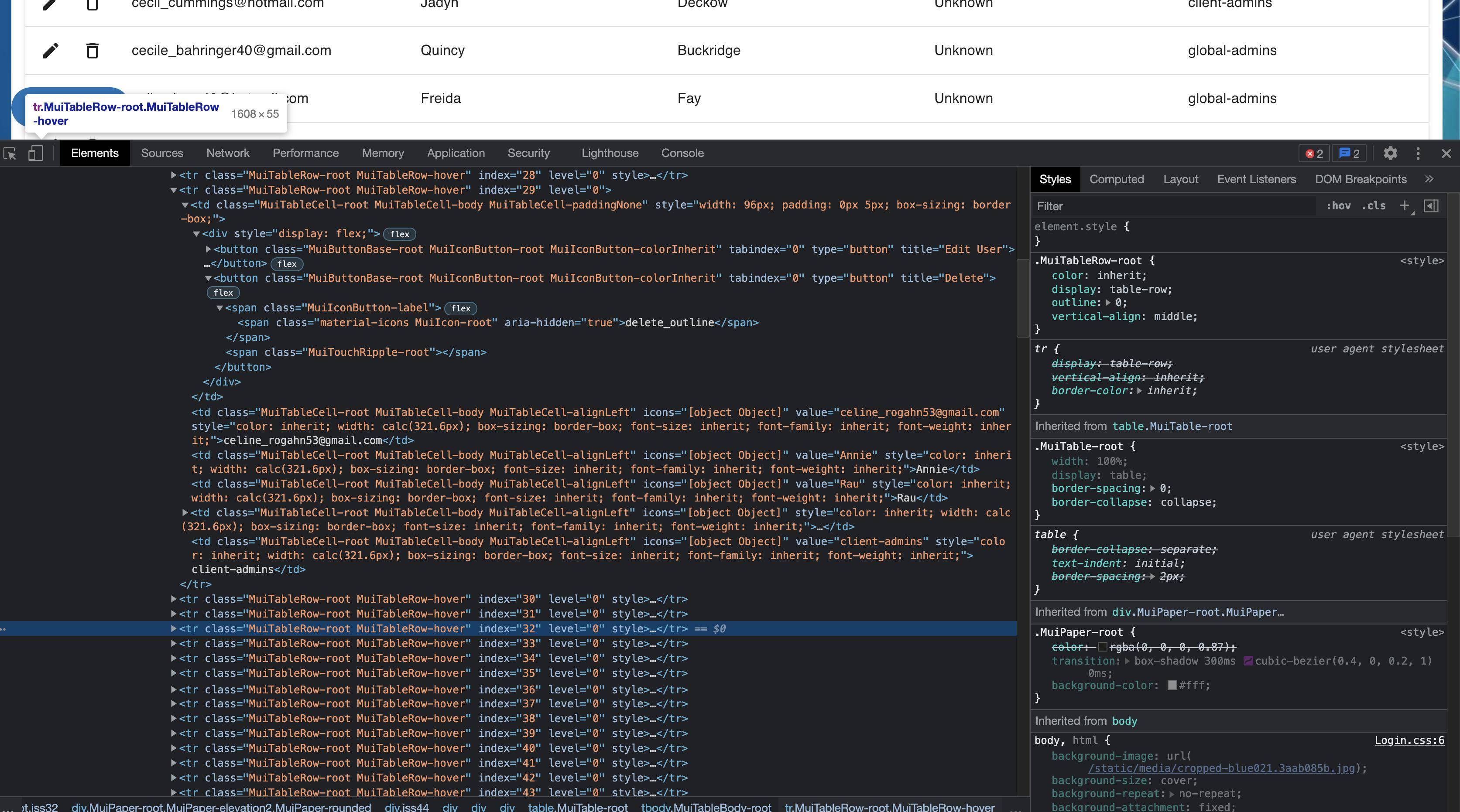Viewport: 1460px width, 812px height.
Task: Select the Computed sub-tab
Action: pyautogui.click(x=1117, y=180)
